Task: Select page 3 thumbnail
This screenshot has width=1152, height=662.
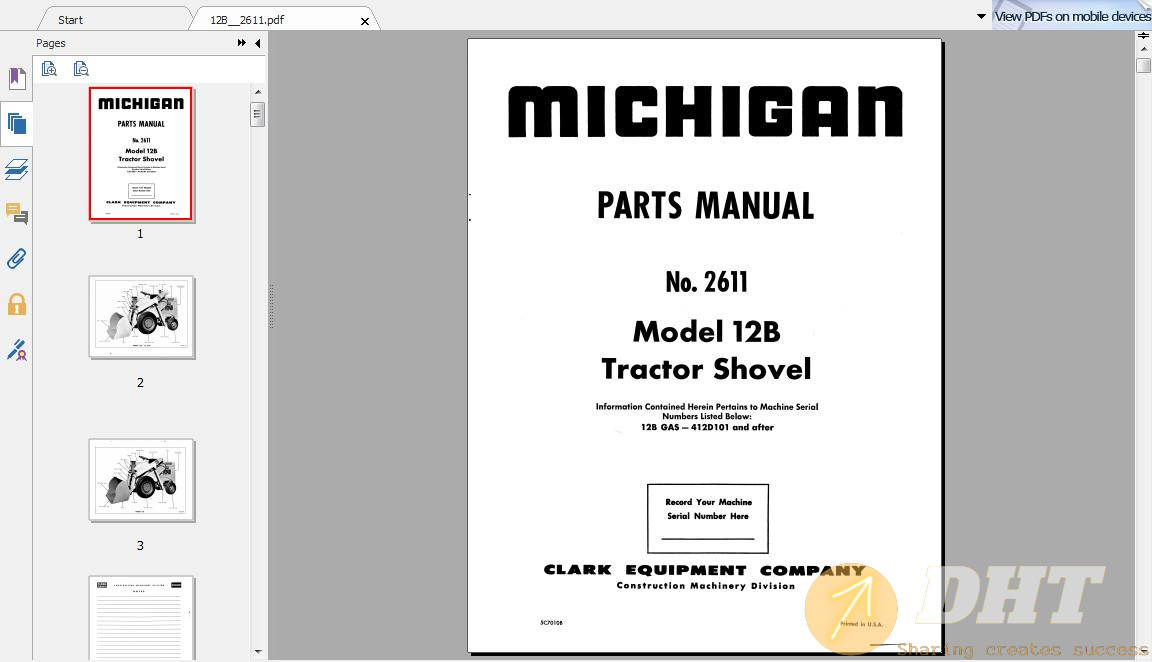Action: pyautogui.click(x=141, y=480)
